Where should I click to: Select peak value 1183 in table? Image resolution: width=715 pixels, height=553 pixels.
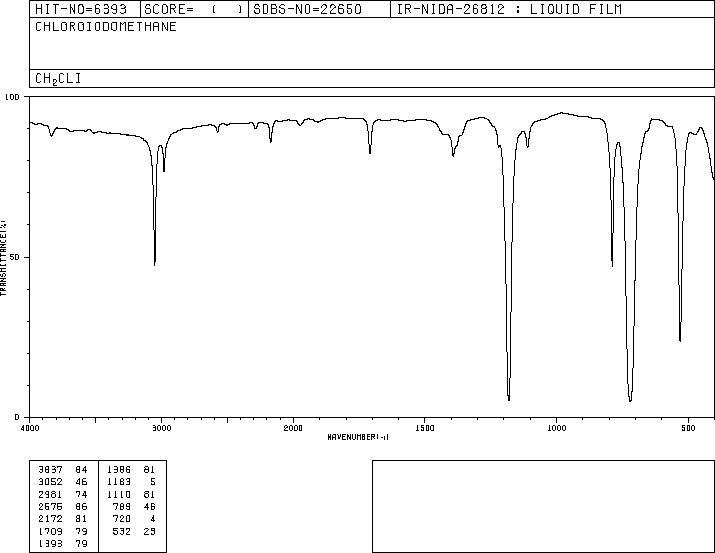[x=119, y=482]
